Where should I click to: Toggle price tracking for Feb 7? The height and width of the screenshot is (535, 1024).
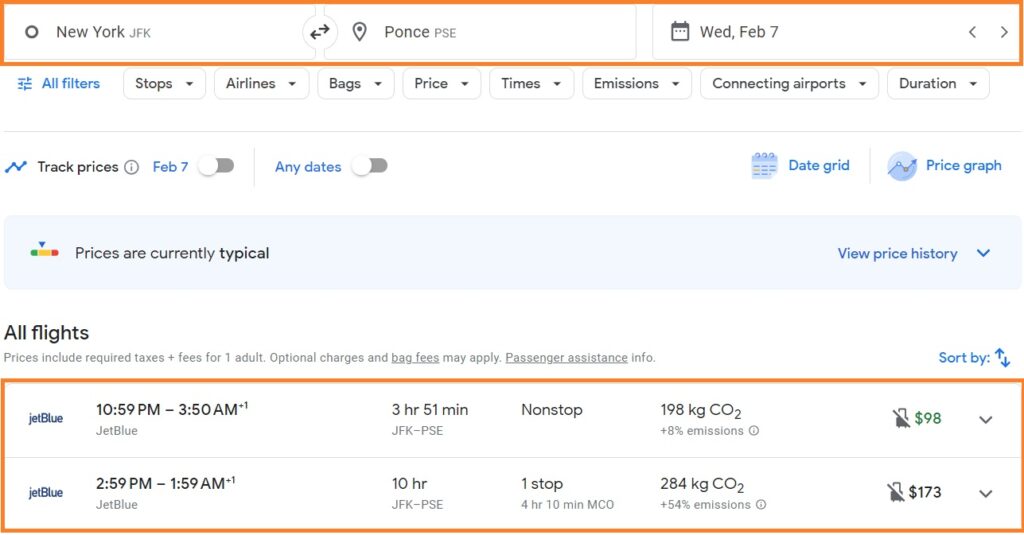(217, 166)
